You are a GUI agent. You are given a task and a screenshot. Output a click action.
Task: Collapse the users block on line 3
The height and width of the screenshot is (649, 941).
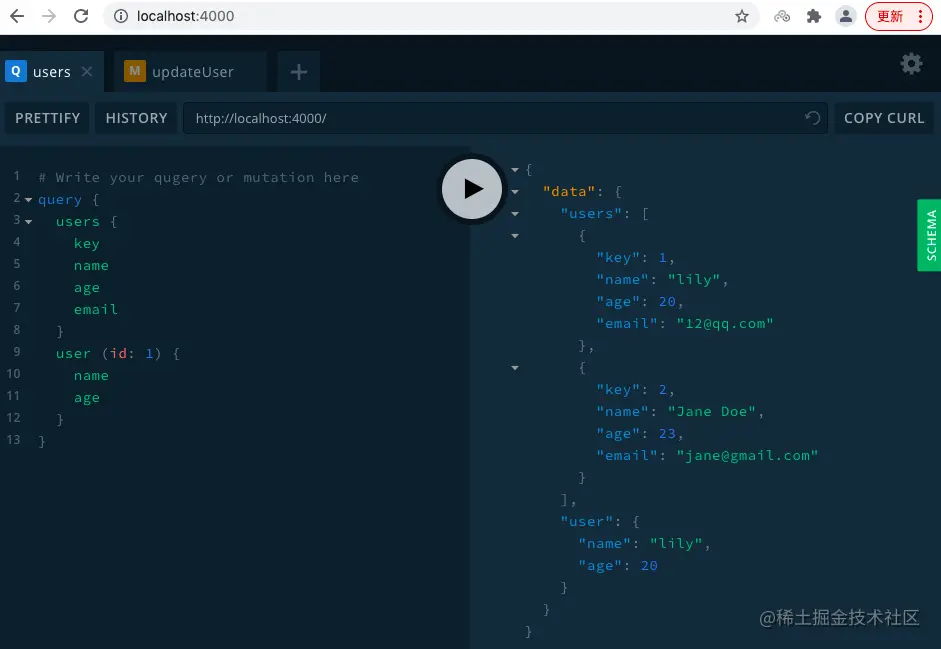(28, 222)
